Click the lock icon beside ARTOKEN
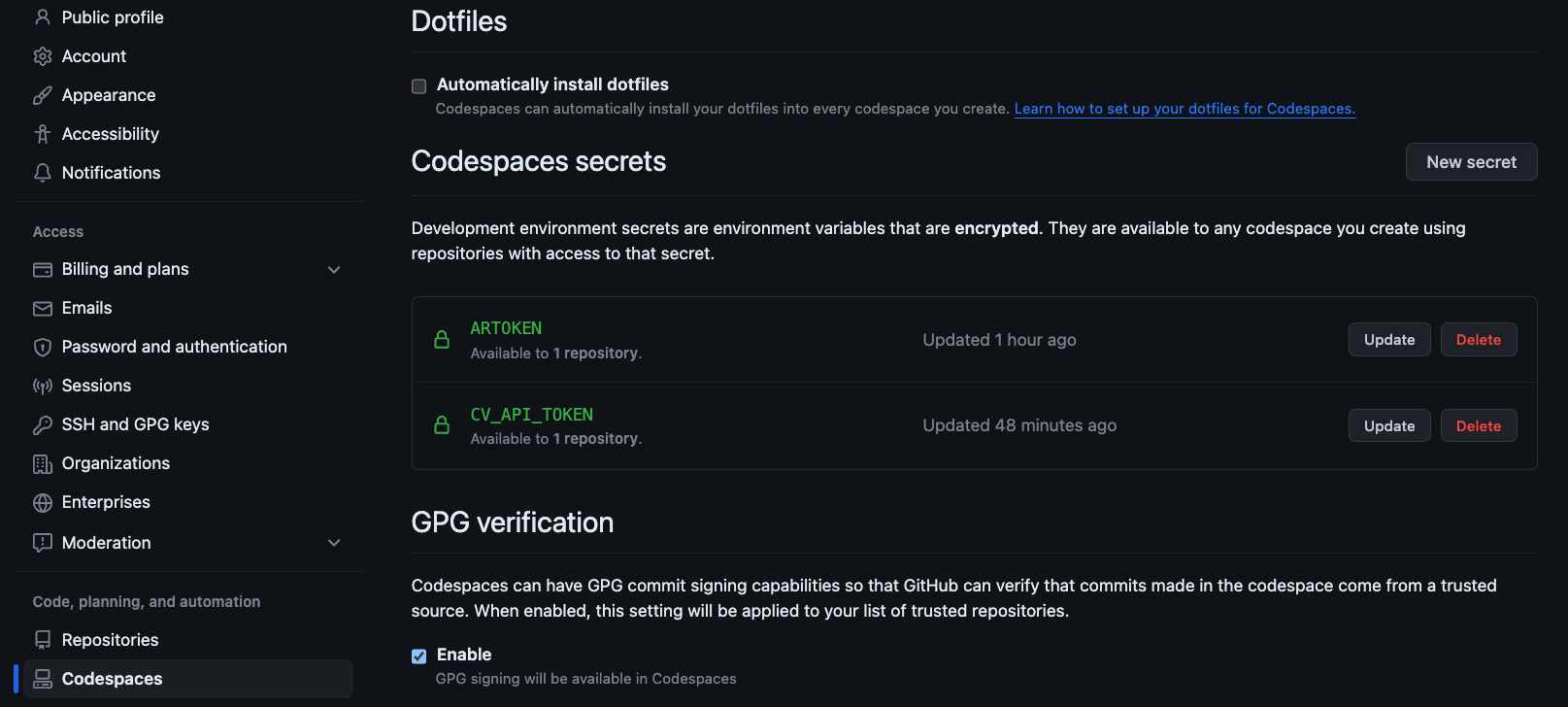 [x=442, y=340]
